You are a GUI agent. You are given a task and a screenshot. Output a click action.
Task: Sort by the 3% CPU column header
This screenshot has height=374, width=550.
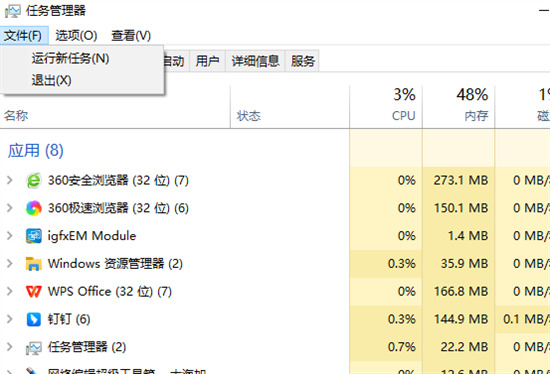(x=386, y=106)
